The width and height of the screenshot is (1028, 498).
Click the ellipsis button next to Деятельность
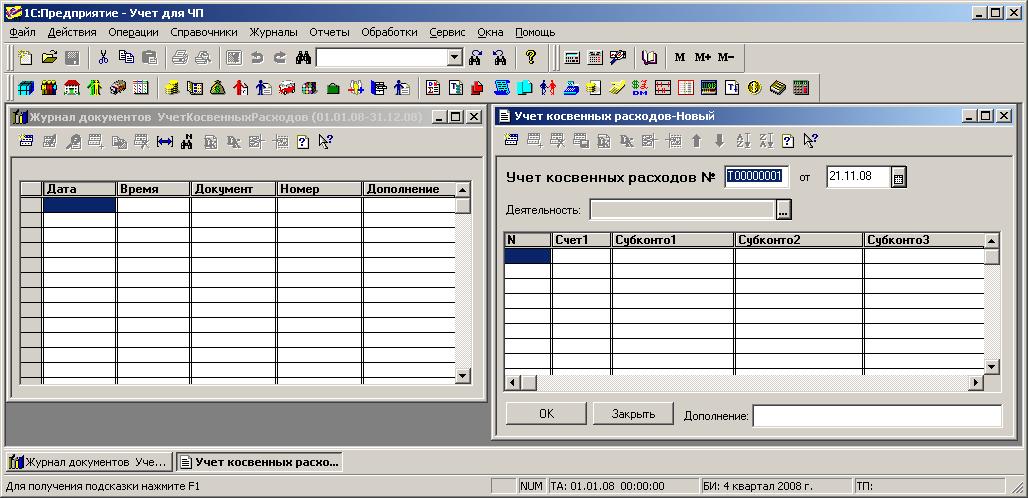coord(784,210)
